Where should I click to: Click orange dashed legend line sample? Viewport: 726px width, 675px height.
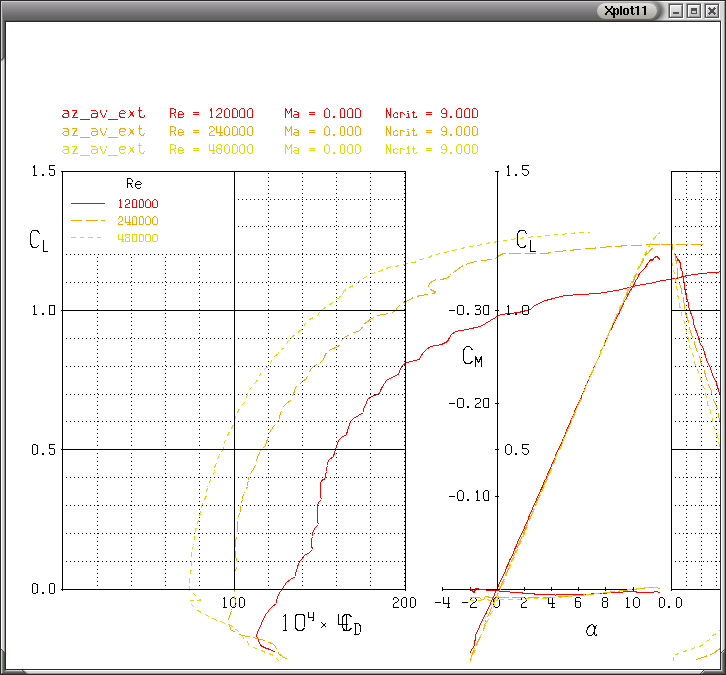coord(88,220)
